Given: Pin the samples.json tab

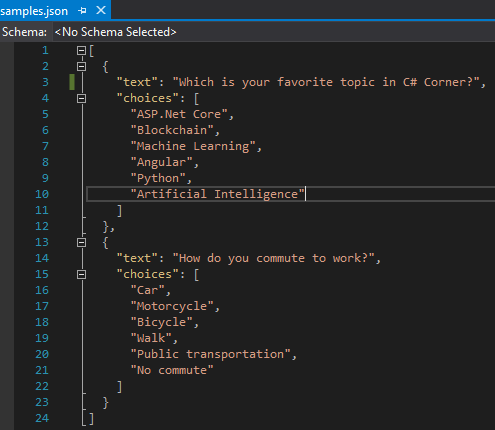Looking at the screenshot, I should pos(82,11).
